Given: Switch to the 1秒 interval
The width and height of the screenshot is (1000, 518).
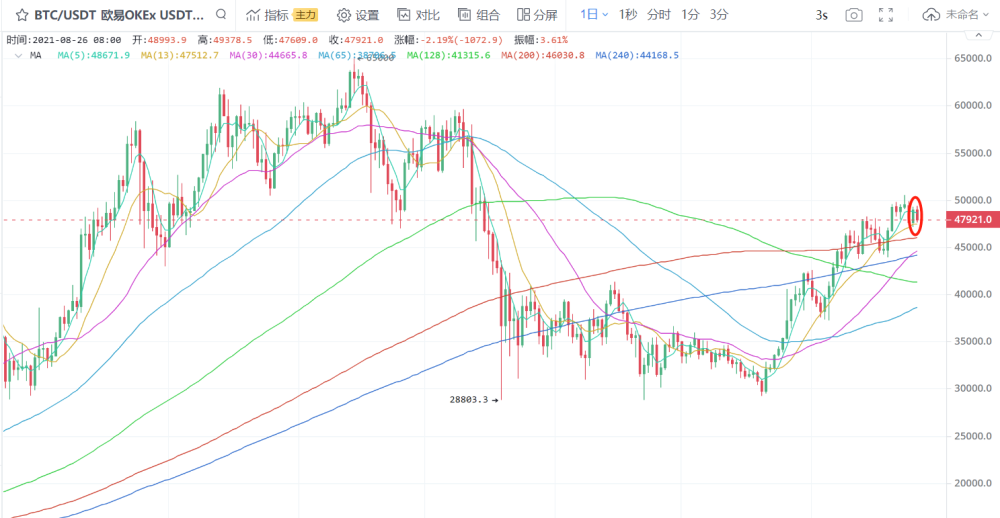Looking at the screenshot, I should 628,14.
